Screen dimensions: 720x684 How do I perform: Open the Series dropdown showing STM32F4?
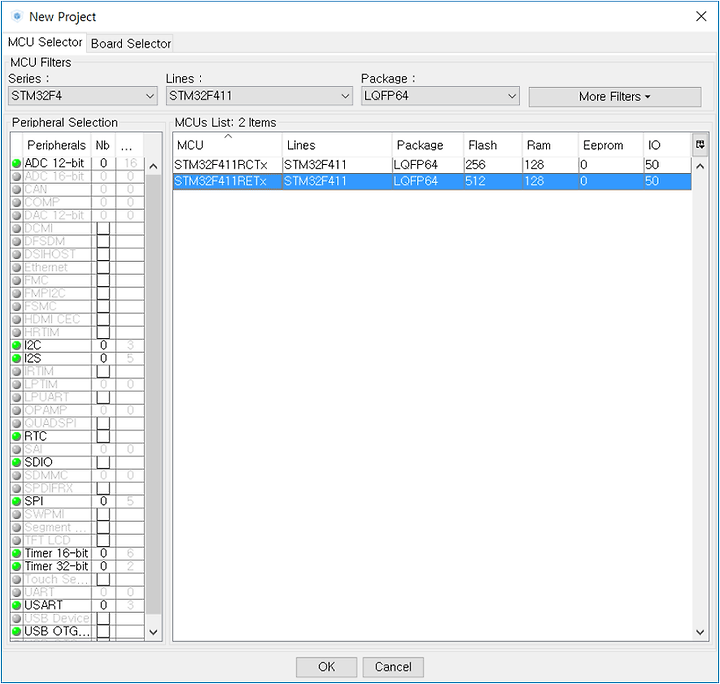tap(83, 96)
